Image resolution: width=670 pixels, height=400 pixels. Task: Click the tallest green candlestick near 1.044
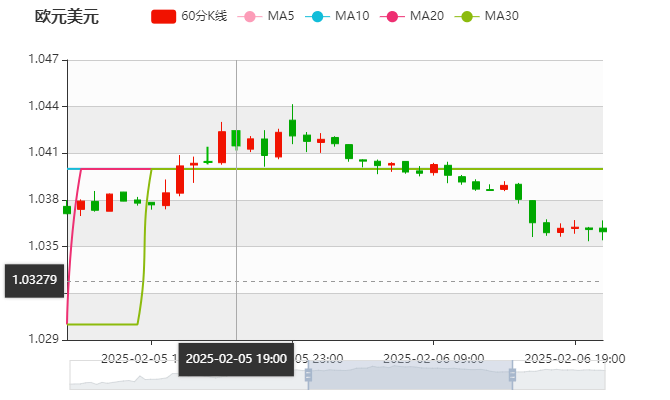[292, 126]
